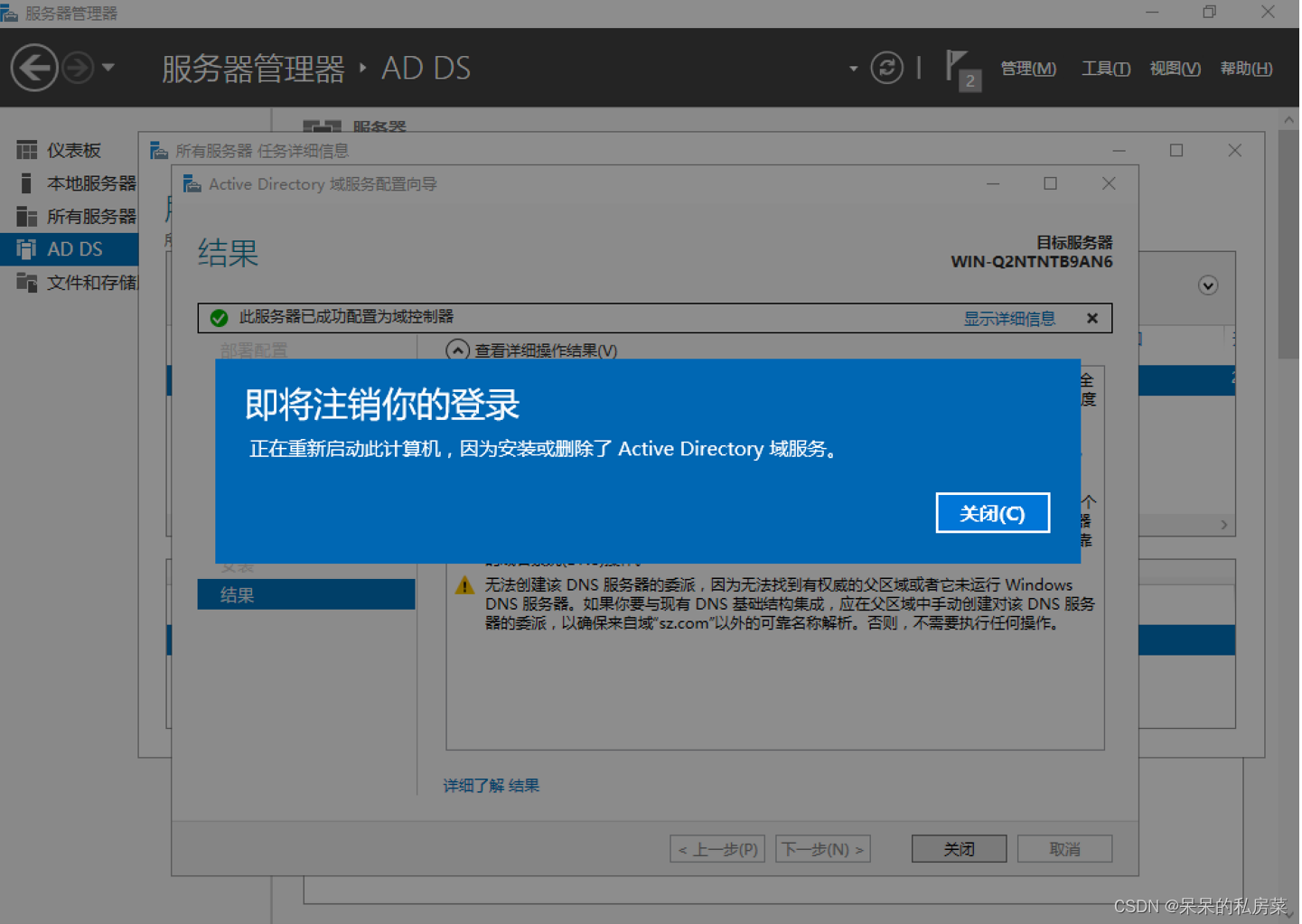Click the DNS delegation warning message text
The width and height of the screenshot is (1302, 924).
pos(790,604)
